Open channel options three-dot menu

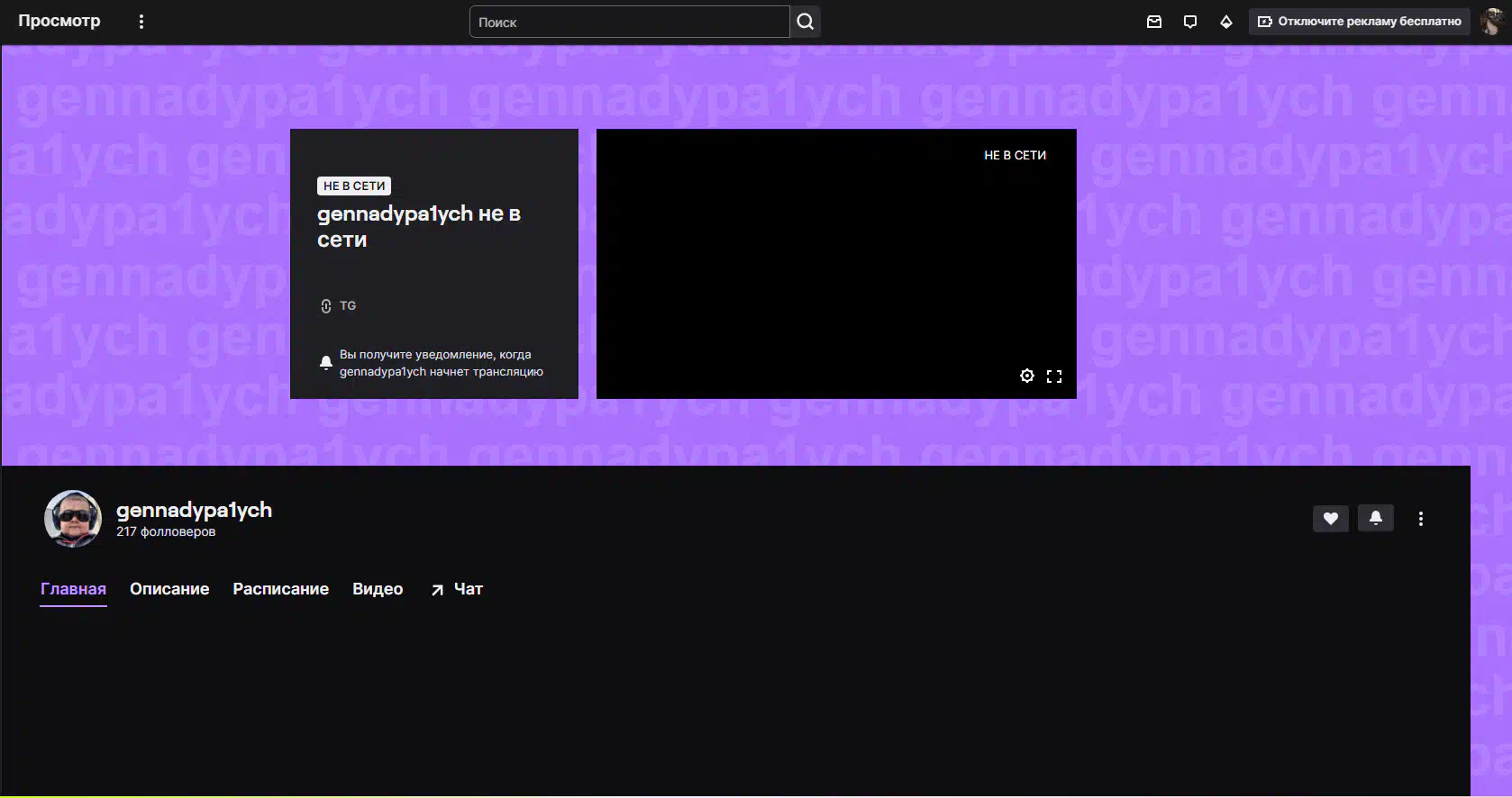click(1421, 519)
